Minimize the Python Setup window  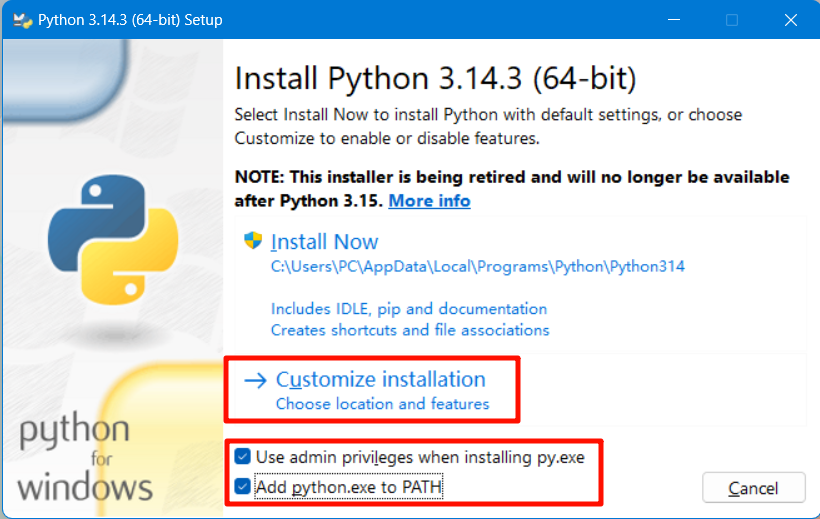point(674,20)
